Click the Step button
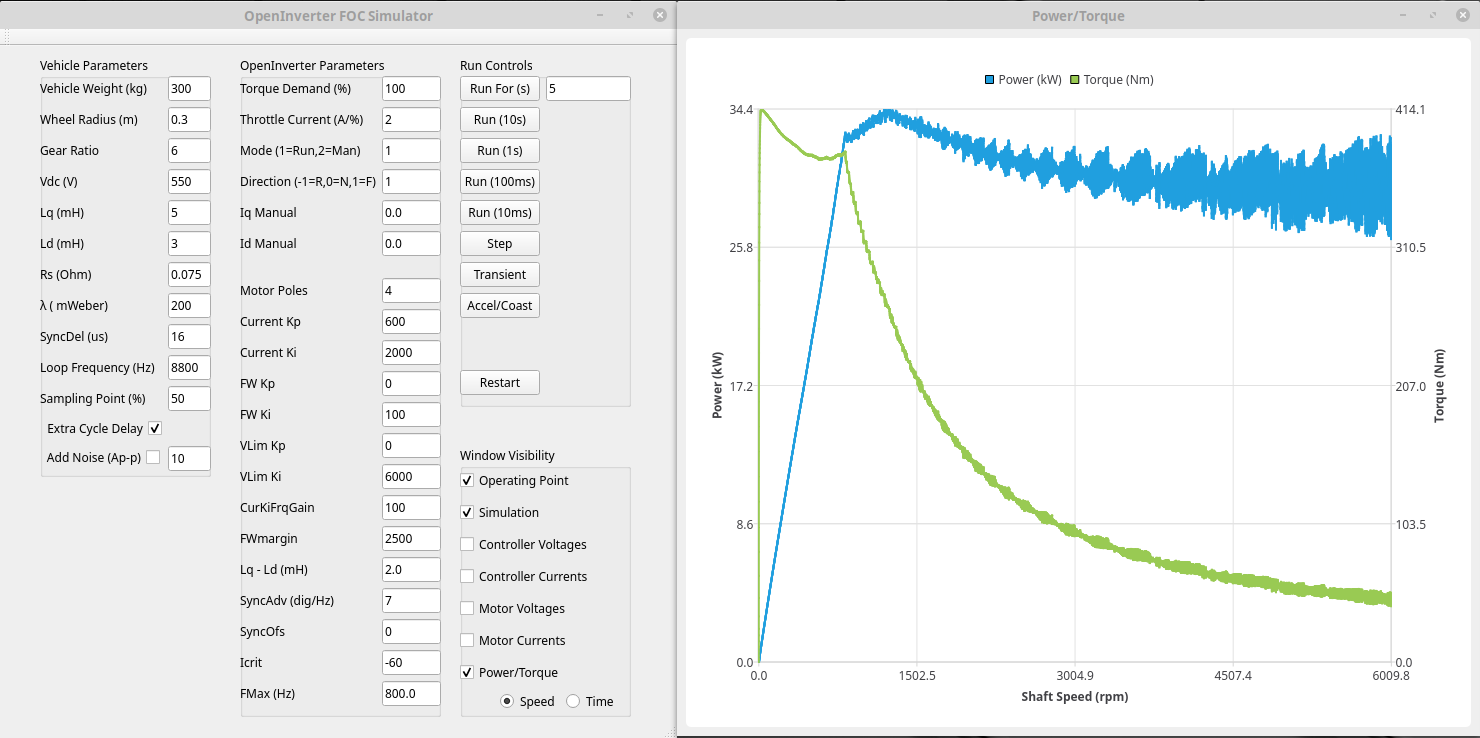Image resolution: width=1480 pixels, height=738 pixels. (x=499, y=243)
